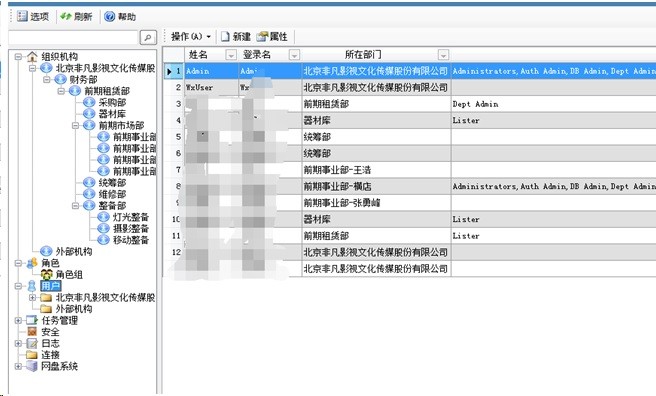
Task: Click the search magnifier button
Action: coord(148,38)
